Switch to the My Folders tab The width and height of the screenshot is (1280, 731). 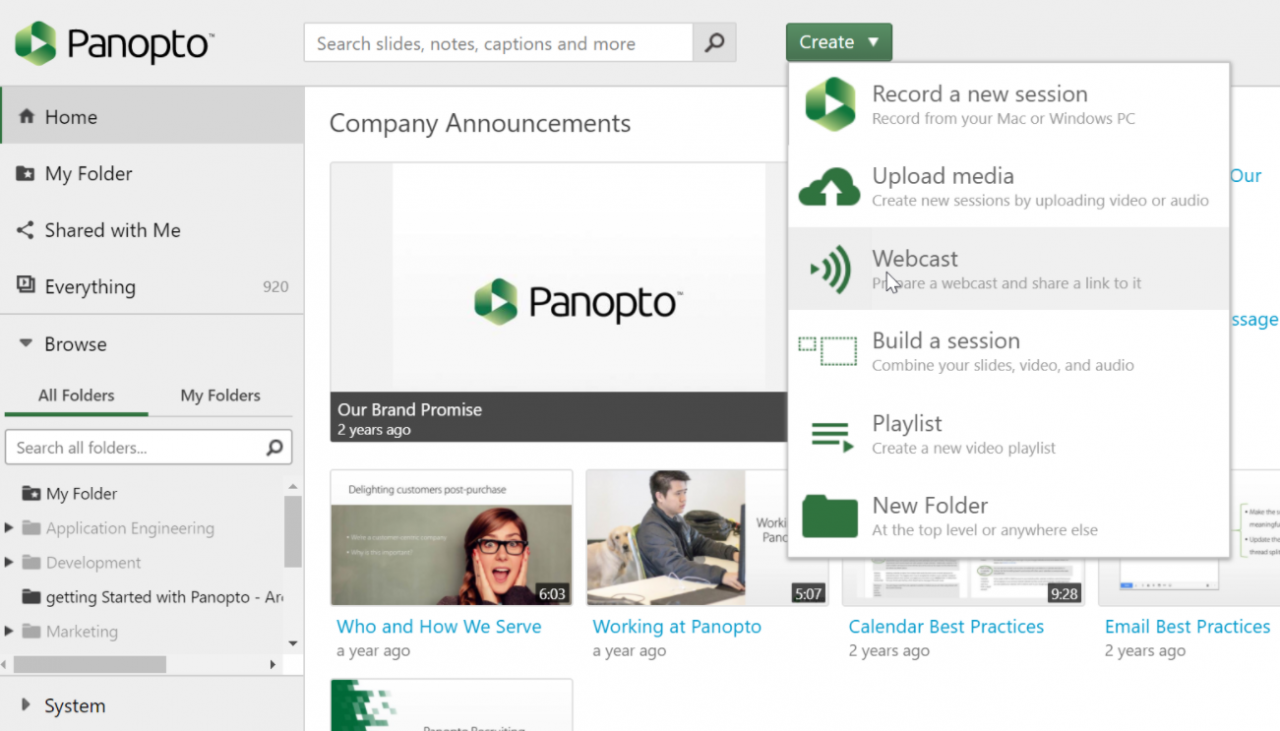pyautogui.click(x=220, y=395)
